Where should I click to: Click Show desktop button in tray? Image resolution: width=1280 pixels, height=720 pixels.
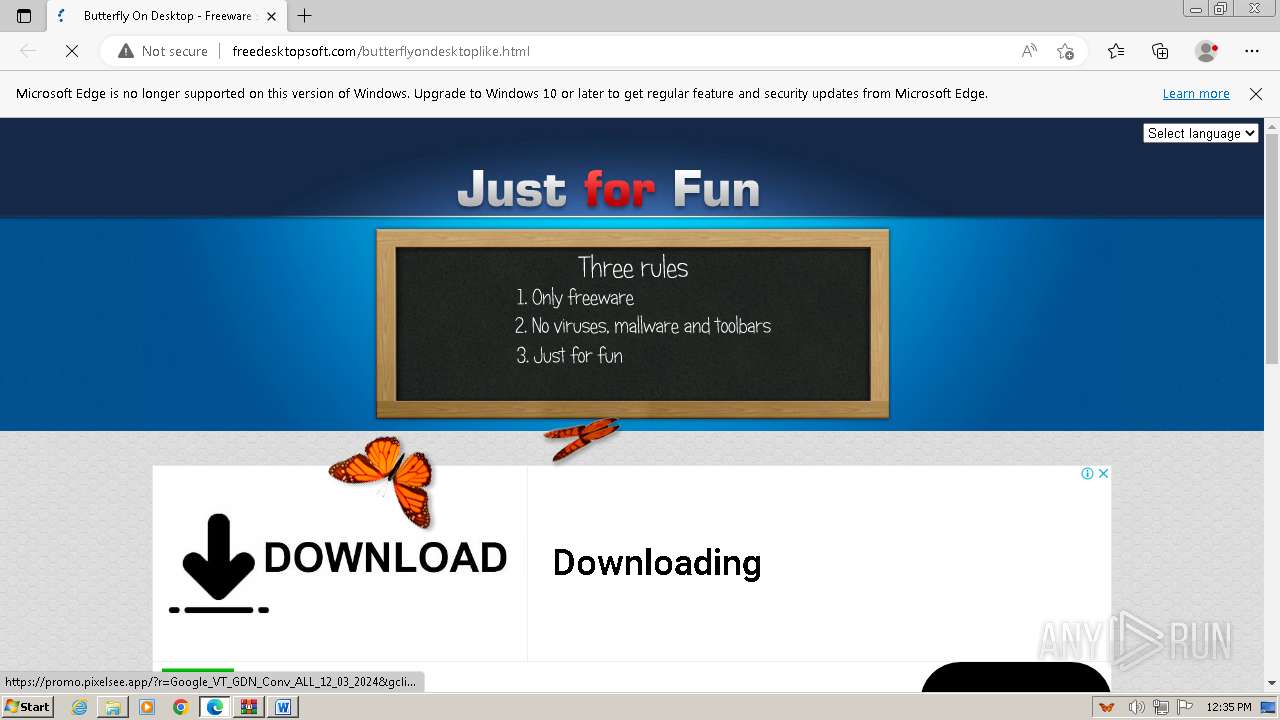tap(1269, 707)
